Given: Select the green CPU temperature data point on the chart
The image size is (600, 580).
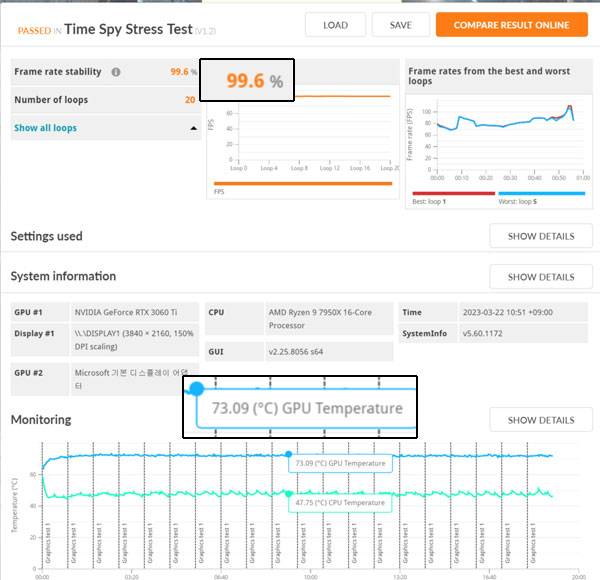Looking at the screenshot, I should (x=288, y=493).
